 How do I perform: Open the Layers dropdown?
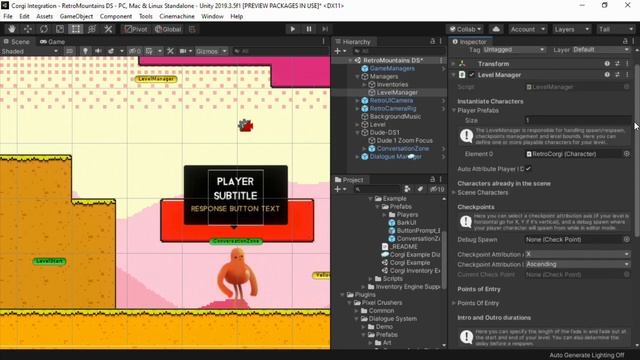(571, 29)
